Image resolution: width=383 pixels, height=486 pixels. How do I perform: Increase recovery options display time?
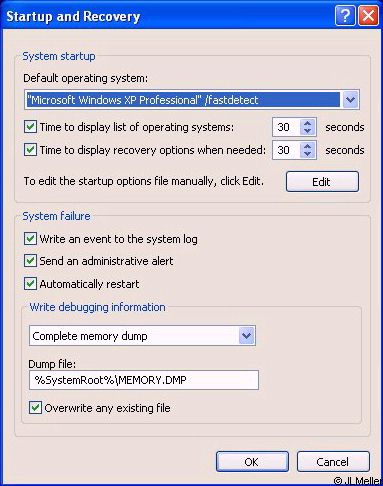[307, 146]
